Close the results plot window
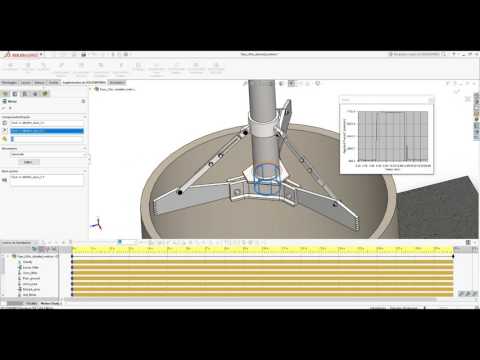This screenshot has width=480, height=360. 430,100
